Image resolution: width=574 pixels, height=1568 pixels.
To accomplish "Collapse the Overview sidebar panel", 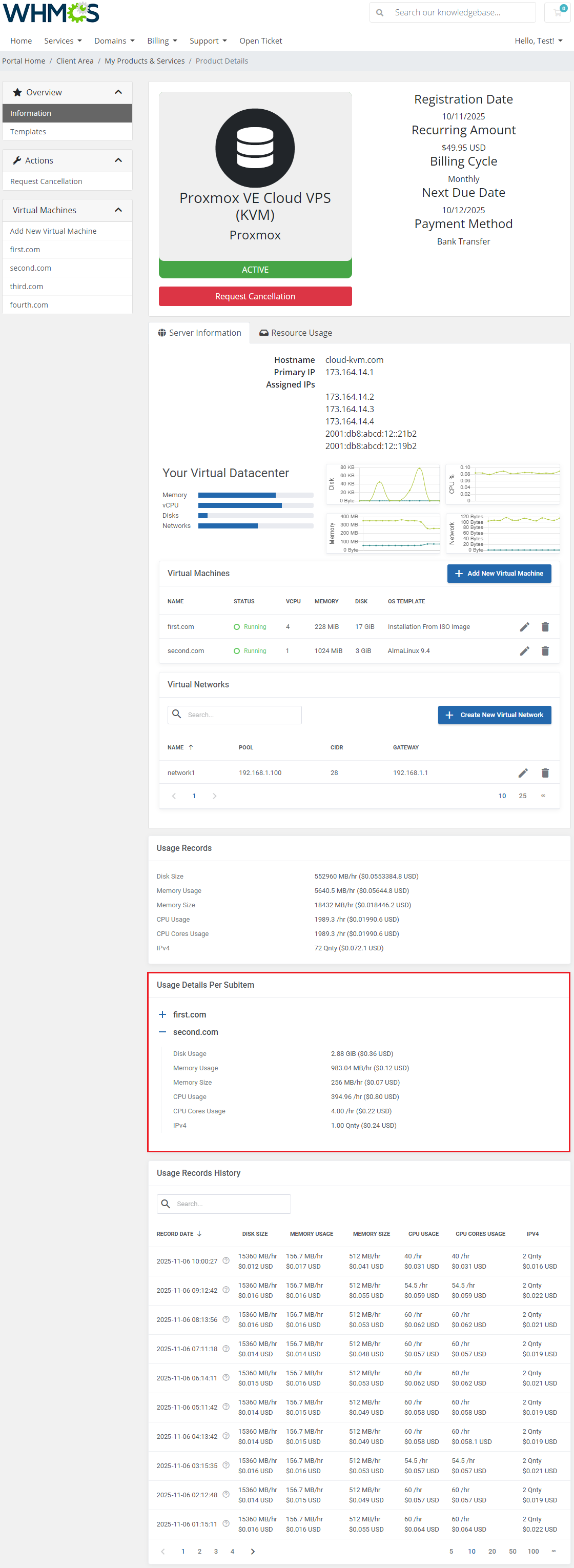I will pos(118,92).
